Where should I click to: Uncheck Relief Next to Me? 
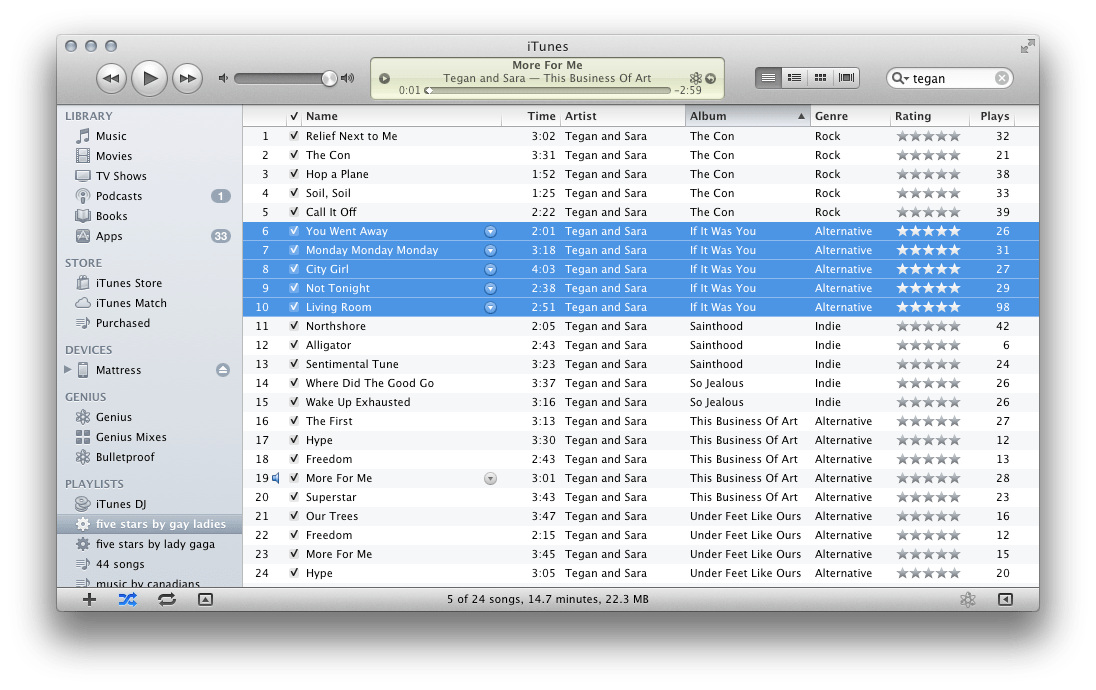293,136
